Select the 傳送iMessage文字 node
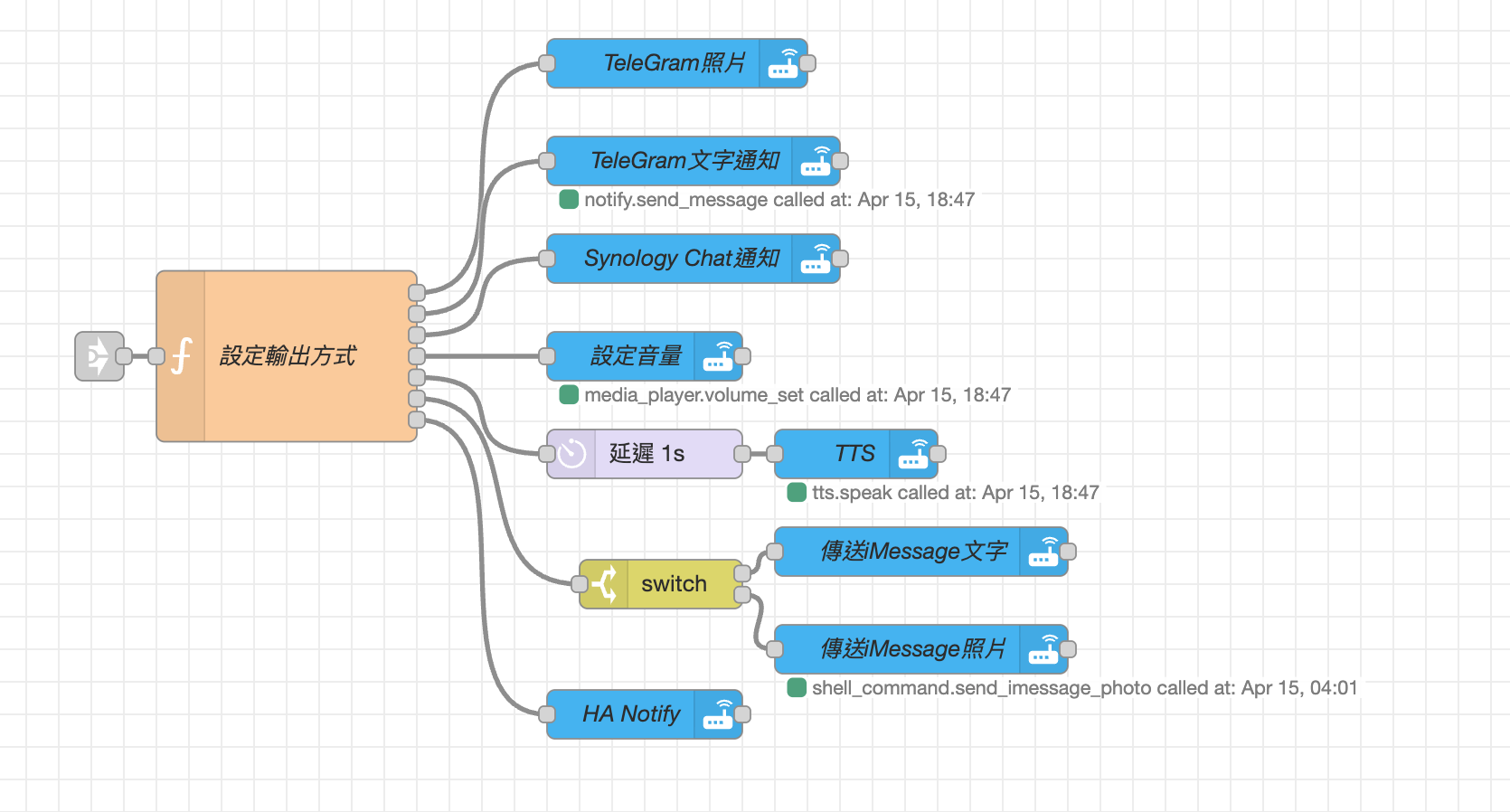 coord(913,552)
